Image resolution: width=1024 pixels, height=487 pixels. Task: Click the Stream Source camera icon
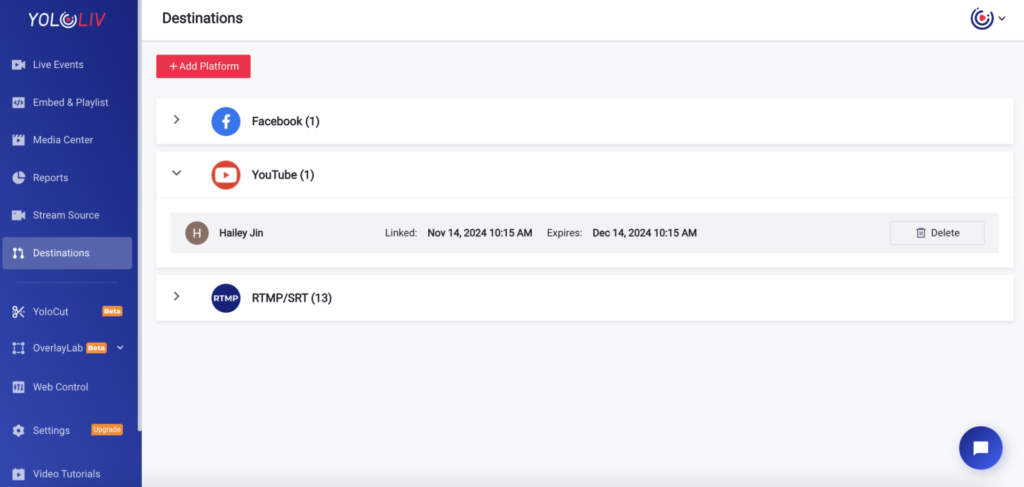[18, 215]
